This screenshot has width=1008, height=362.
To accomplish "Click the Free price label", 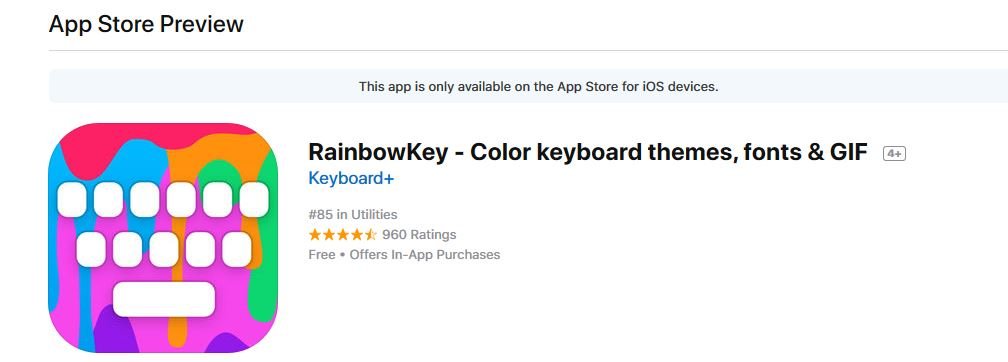I will (x=321, y=255).
